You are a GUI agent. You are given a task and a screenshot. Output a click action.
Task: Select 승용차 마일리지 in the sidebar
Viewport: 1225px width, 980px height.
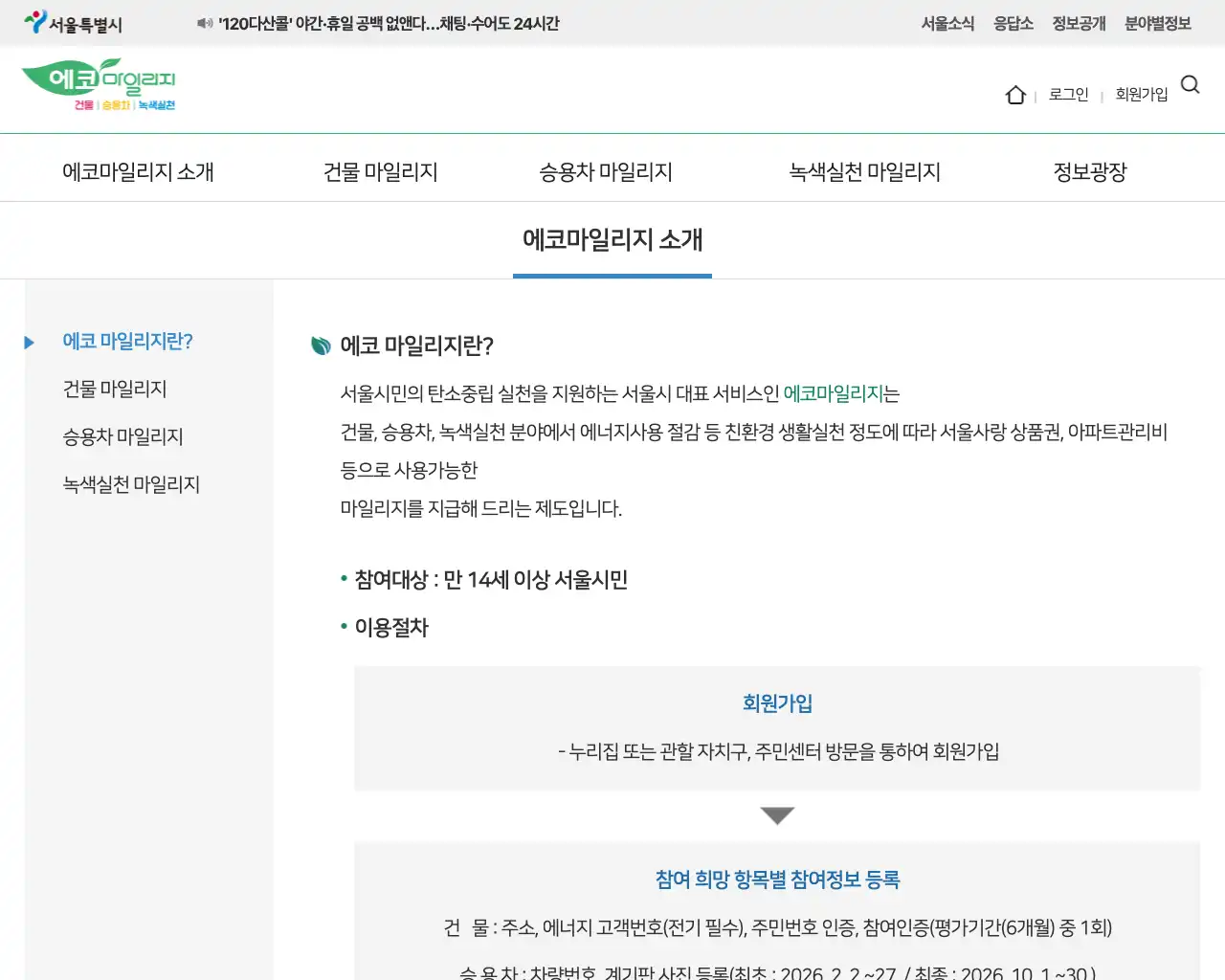pos(122,436)
